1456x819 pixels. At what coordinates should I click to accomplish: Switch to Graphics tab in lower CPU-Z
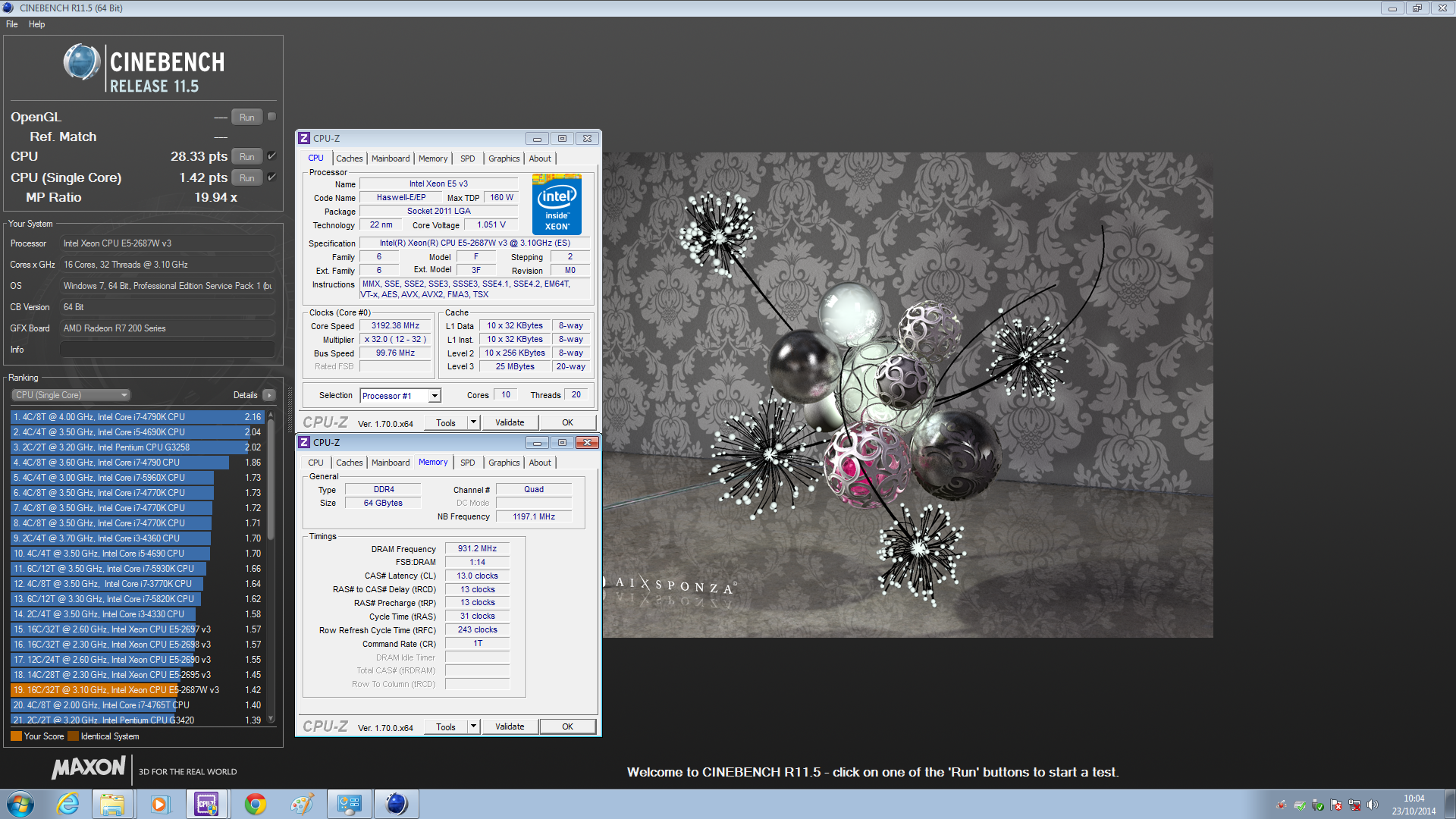tap(504, 463)
